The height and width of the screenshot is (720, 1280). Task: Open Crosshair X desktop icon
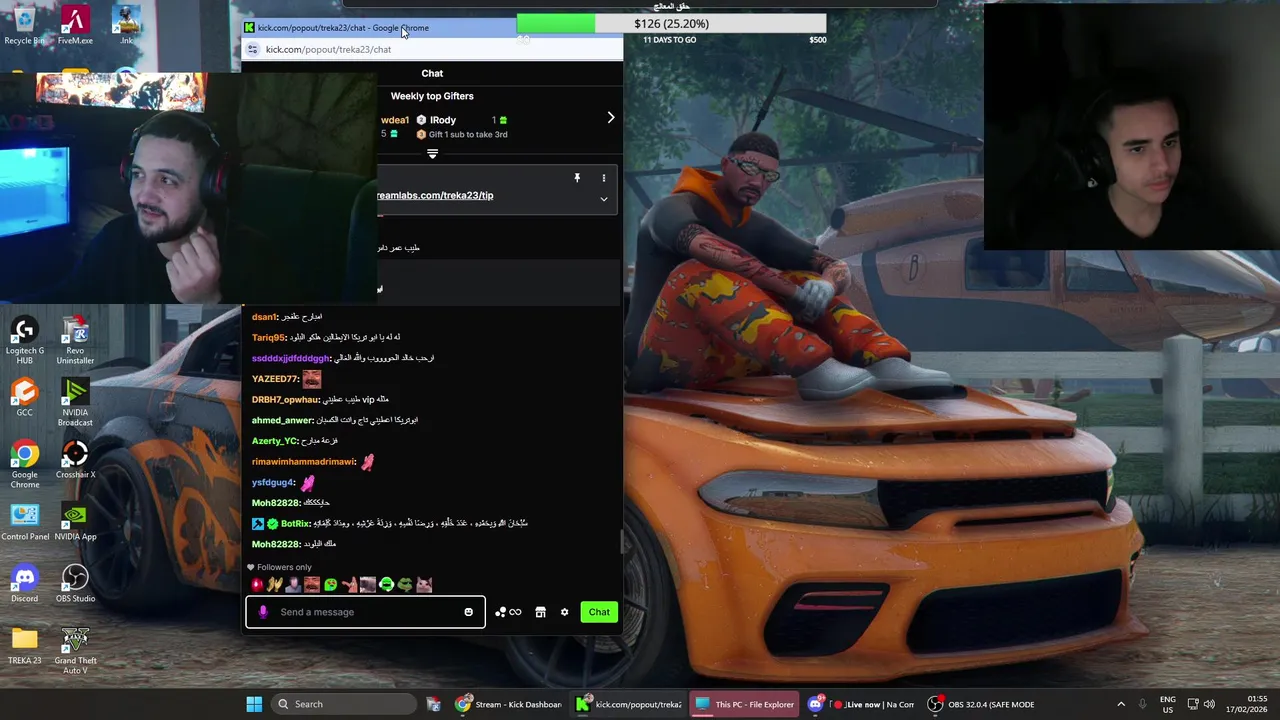[75, 460]
